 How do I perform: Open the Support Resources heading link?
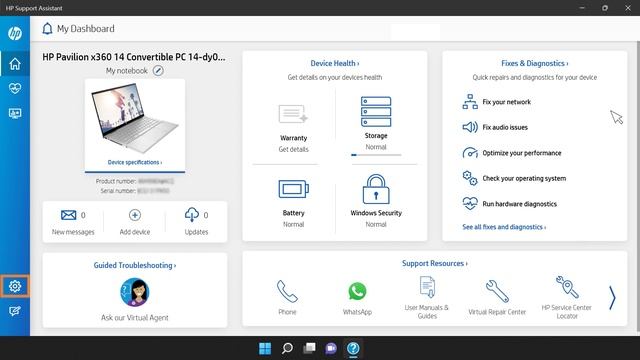(435, 263)
